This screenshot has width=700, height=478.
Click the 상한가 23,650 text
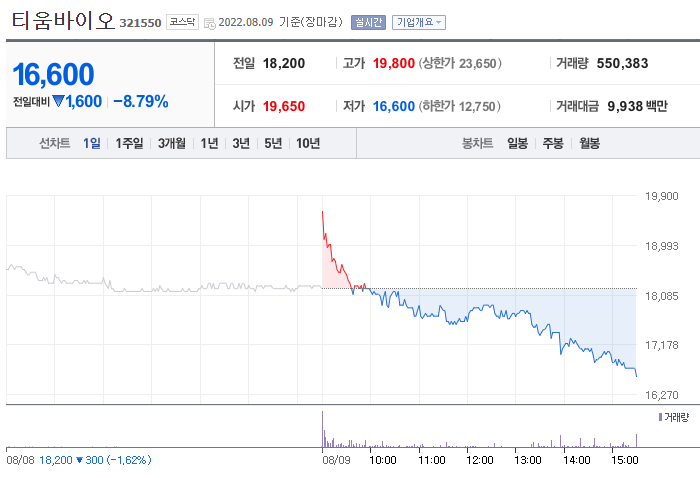click(x=460, y=63)
